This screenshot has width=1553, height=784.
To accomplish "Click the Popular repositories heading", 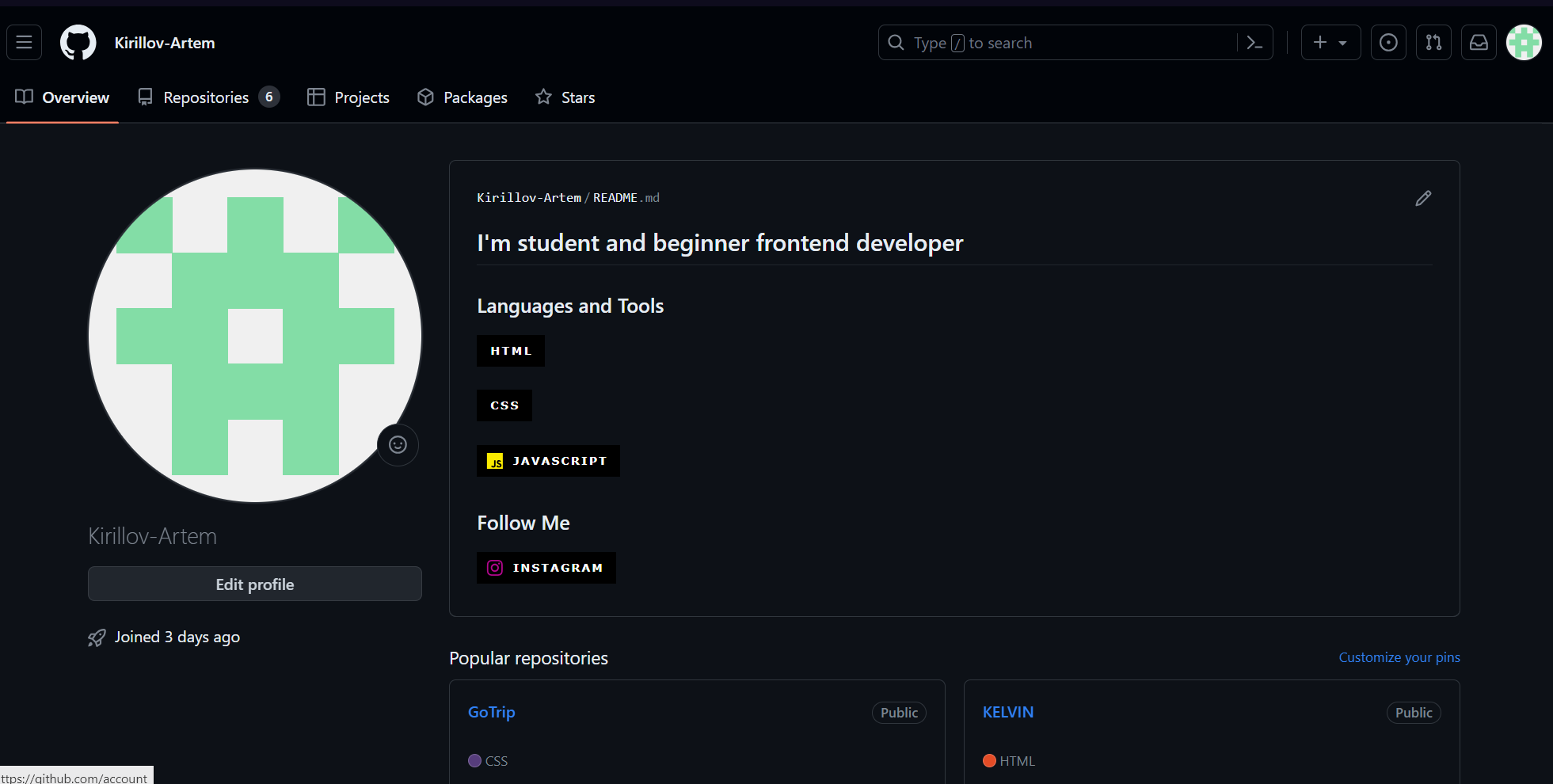I will point(529,658).
